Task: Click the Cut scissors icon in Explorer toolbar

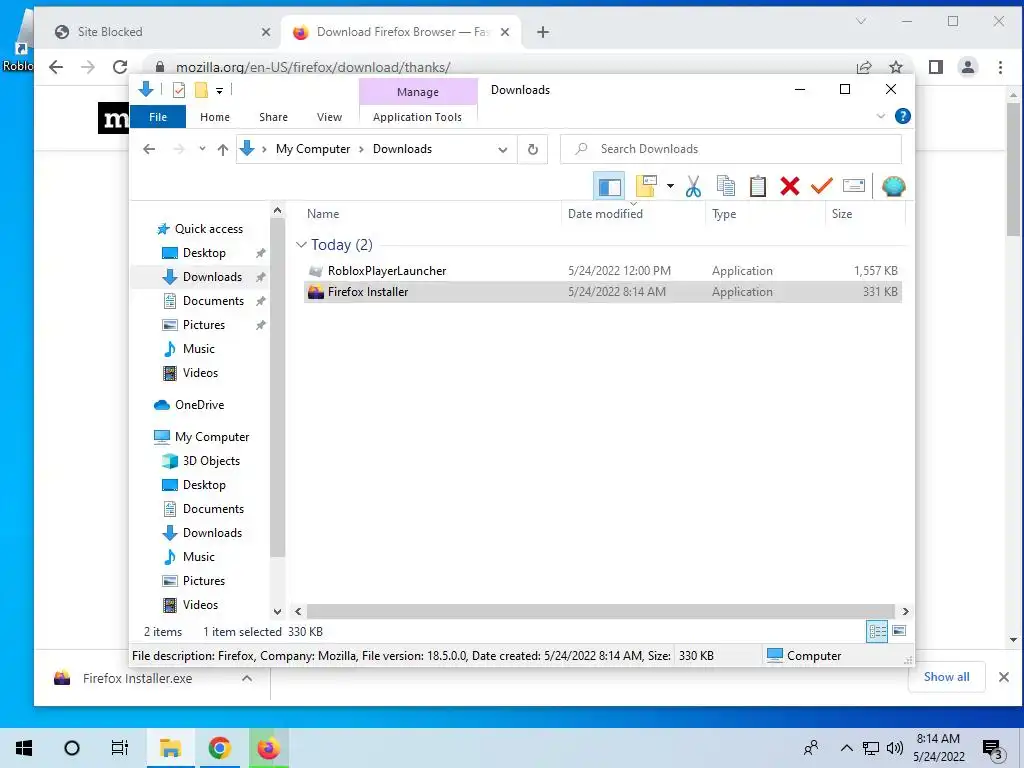Action: (693, 187)
